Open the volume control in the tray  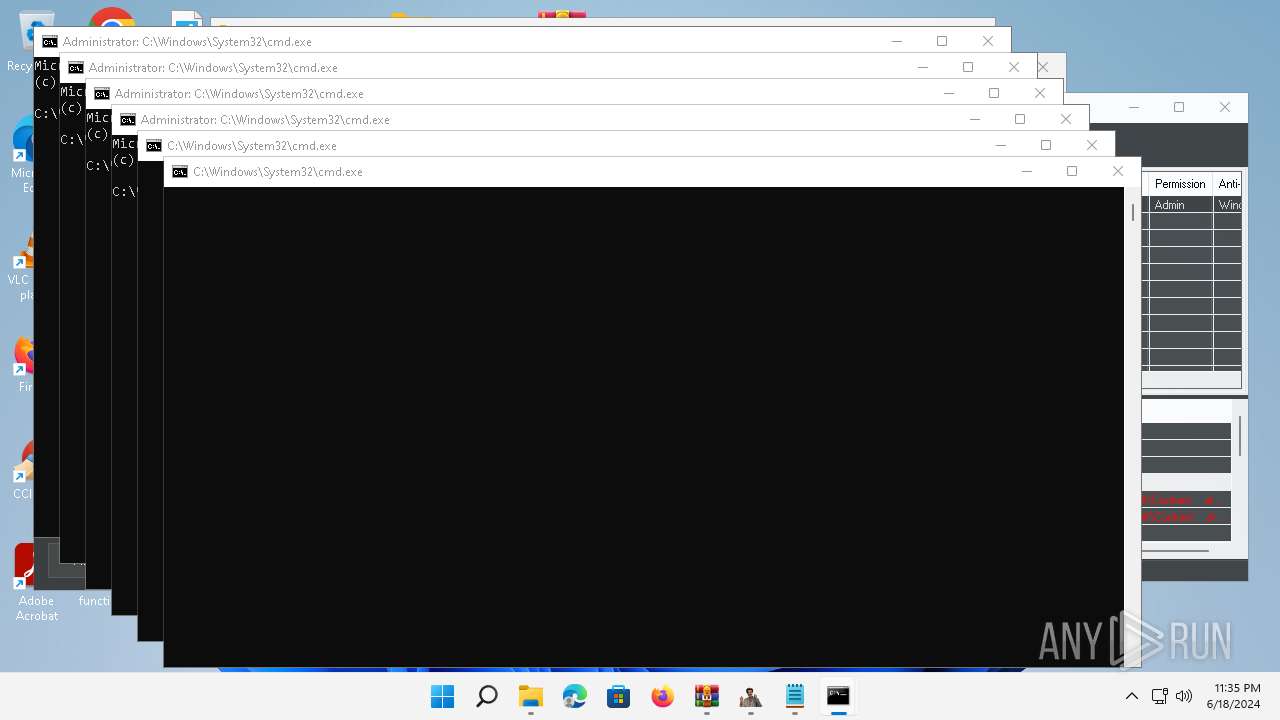pos(1184,696)
